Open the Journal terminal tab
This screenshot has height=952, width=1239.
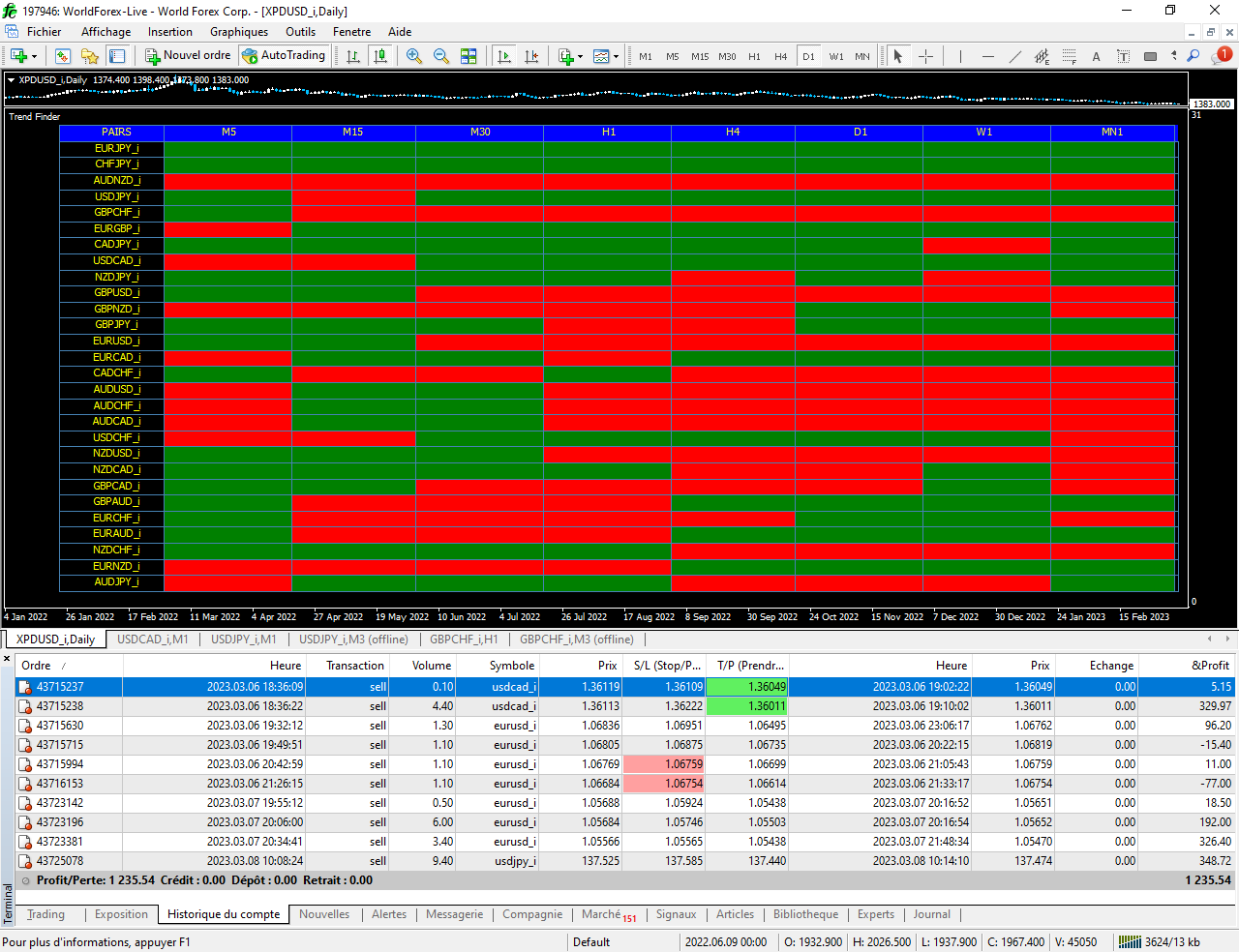point(931,914)
